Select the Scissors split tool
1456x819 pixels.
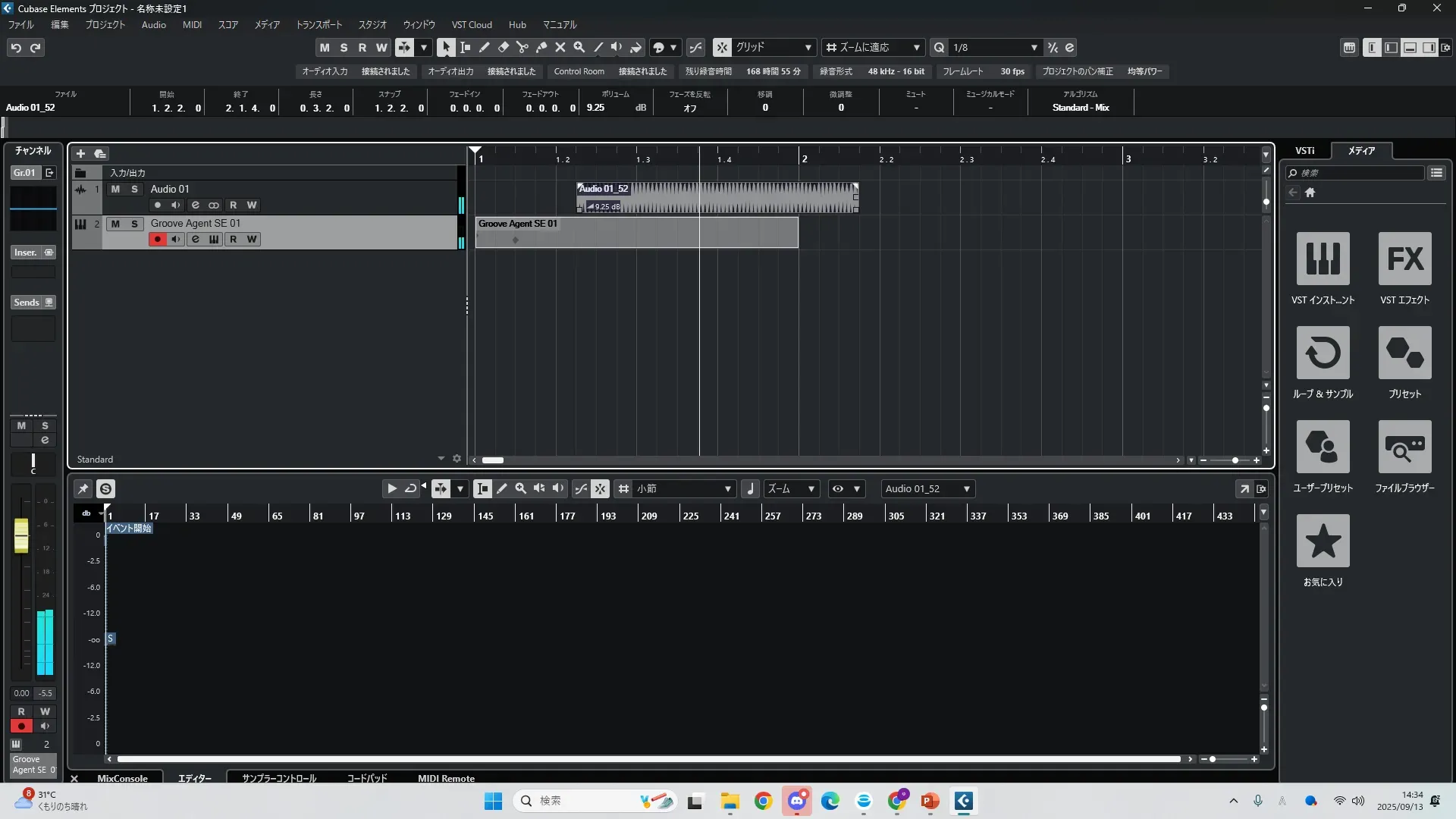[x=522, y=48]
